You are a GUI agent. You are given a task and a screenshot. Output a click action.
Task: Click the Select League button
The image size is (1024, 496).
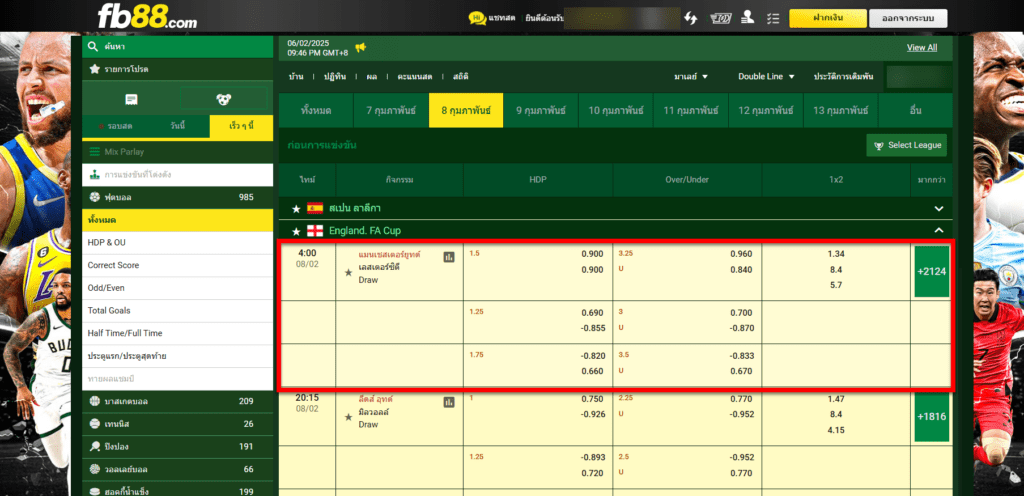point(906,146)
